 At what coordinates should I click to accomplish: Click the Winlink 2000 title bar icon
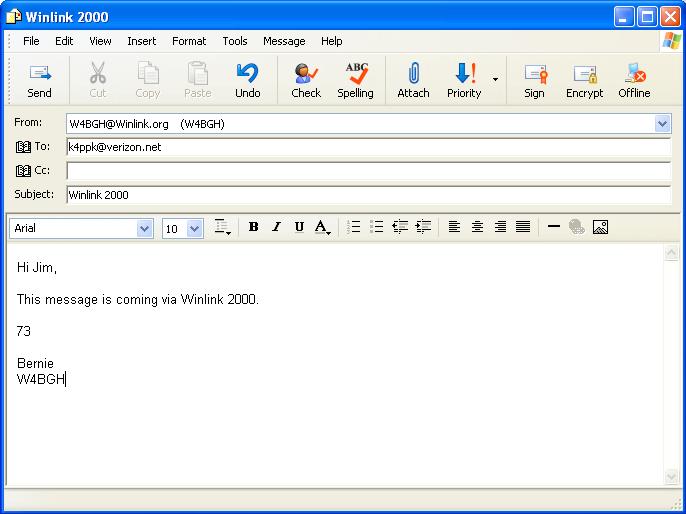tap(14, 17)
